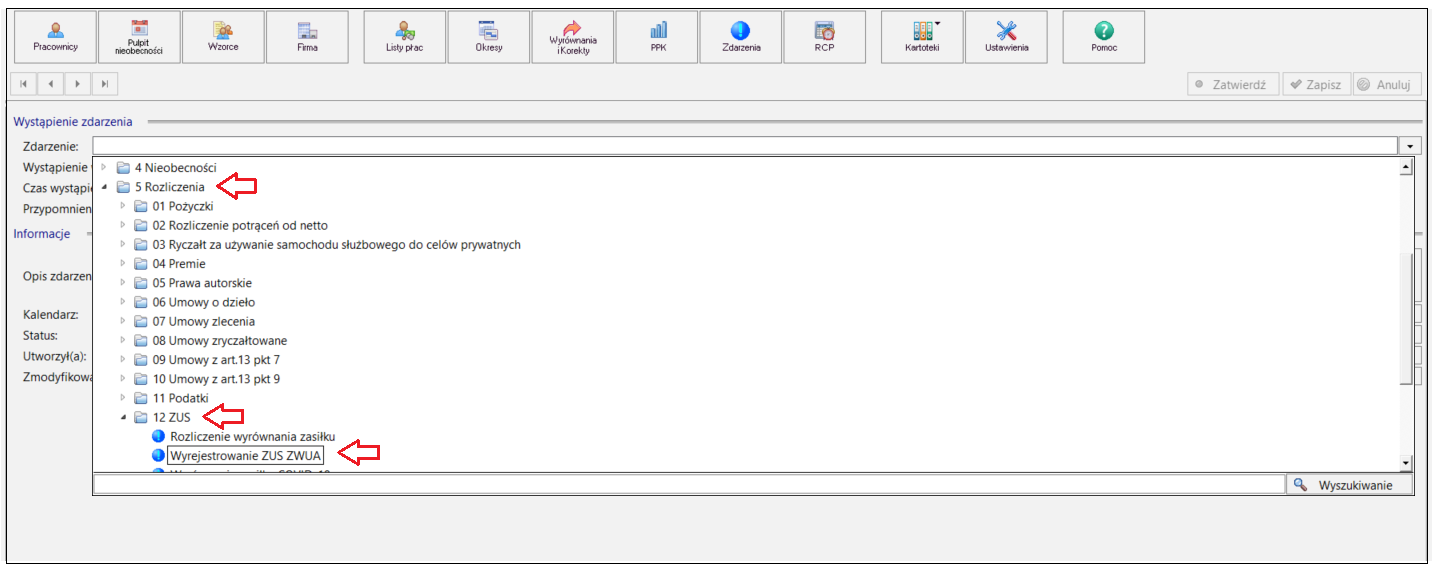Select 08 Umowy zryczałtowane folder
The height and width of the screenshot is (572, 1433).
[x=220, y=340]
